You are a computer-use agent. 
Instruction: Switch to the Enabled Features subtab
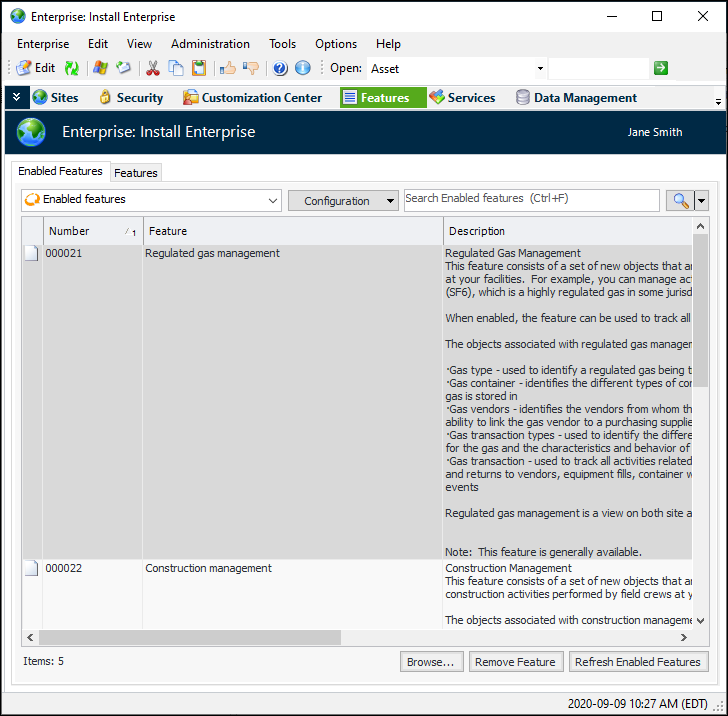60,171
